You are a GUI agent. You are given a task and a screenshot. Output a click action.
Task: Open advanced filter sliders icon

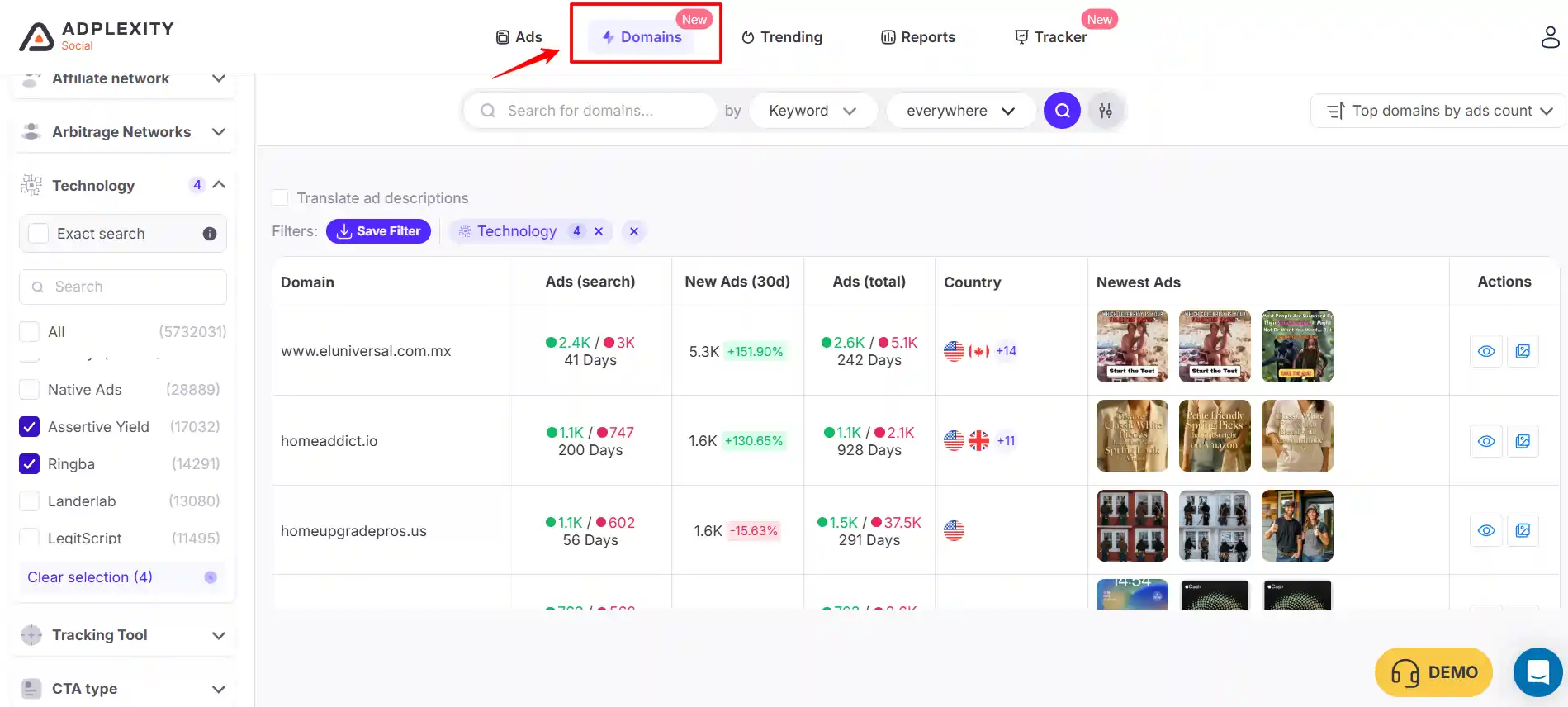pos(1106,110)
